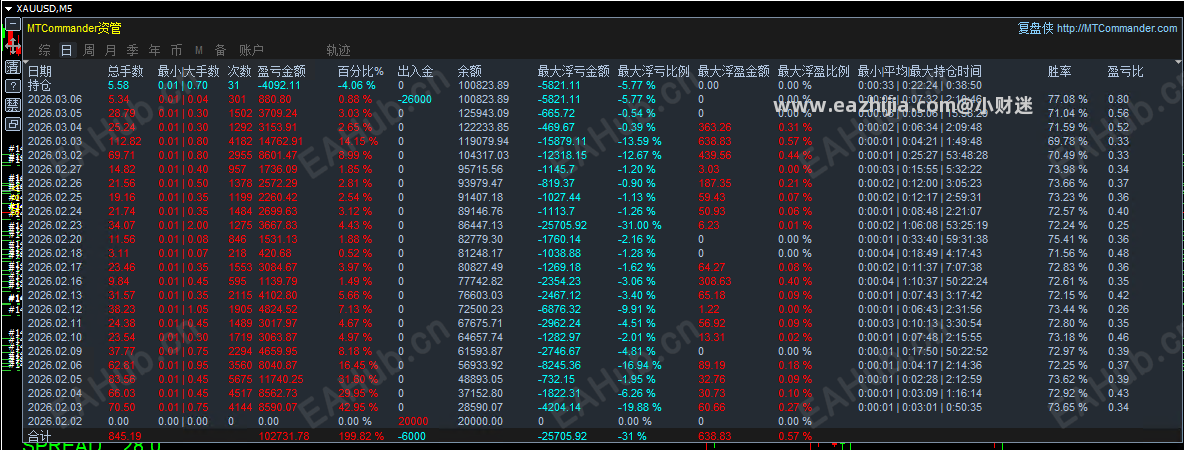This screenshot has width=1184, height=450.
Task: Click the small triangle above 日期 header
Action: coord(28,60)
